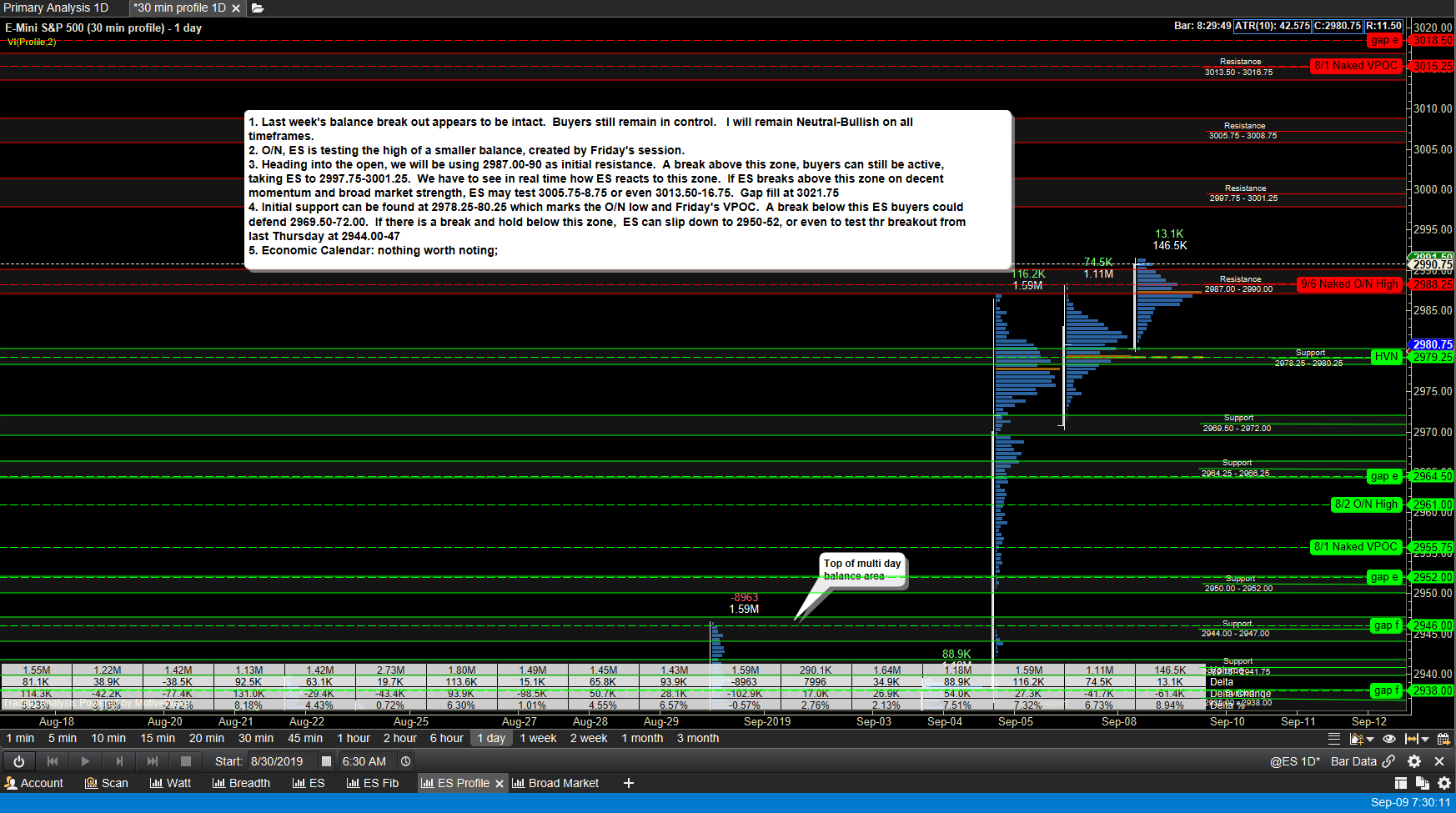Close the 30 min profile 1D tab
The width and height of the screenshot is (1456, 813).
pyautogui.click(x=236, y=8)
